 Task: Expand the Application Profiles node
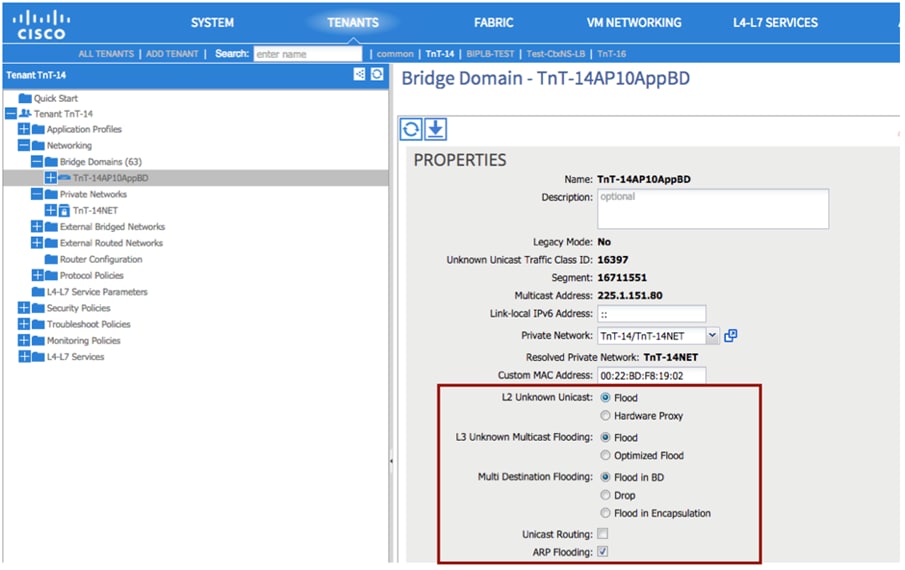coord(24,129)
